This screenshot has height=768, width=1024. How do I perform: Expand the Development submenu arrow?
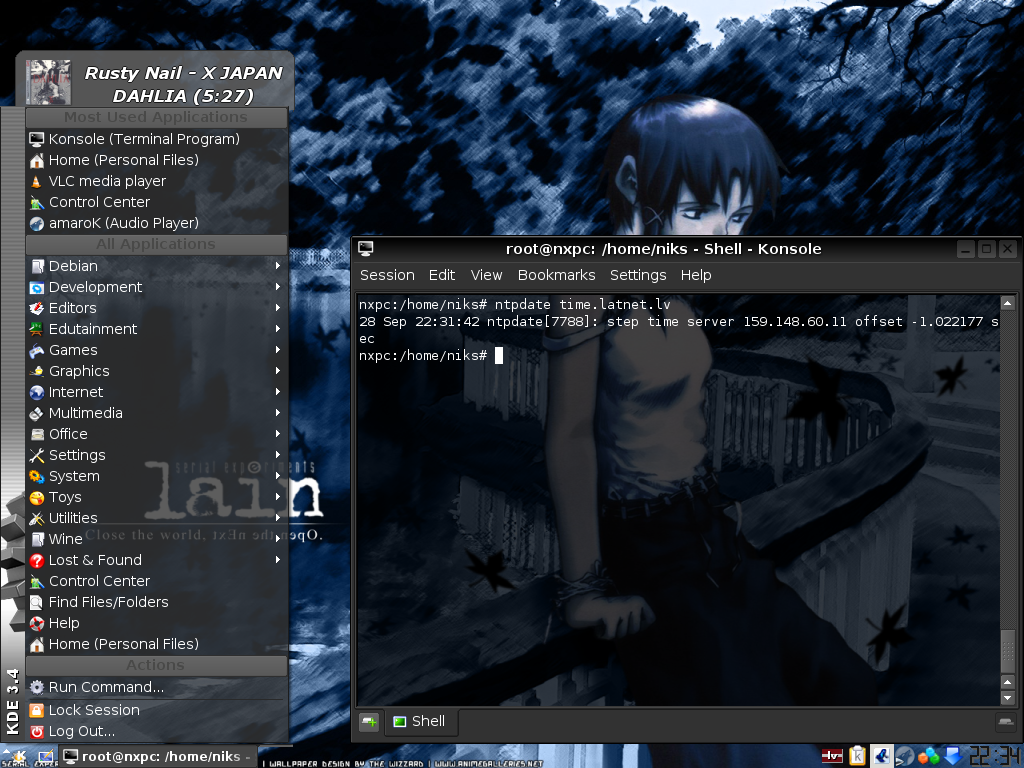click(278, 287)
